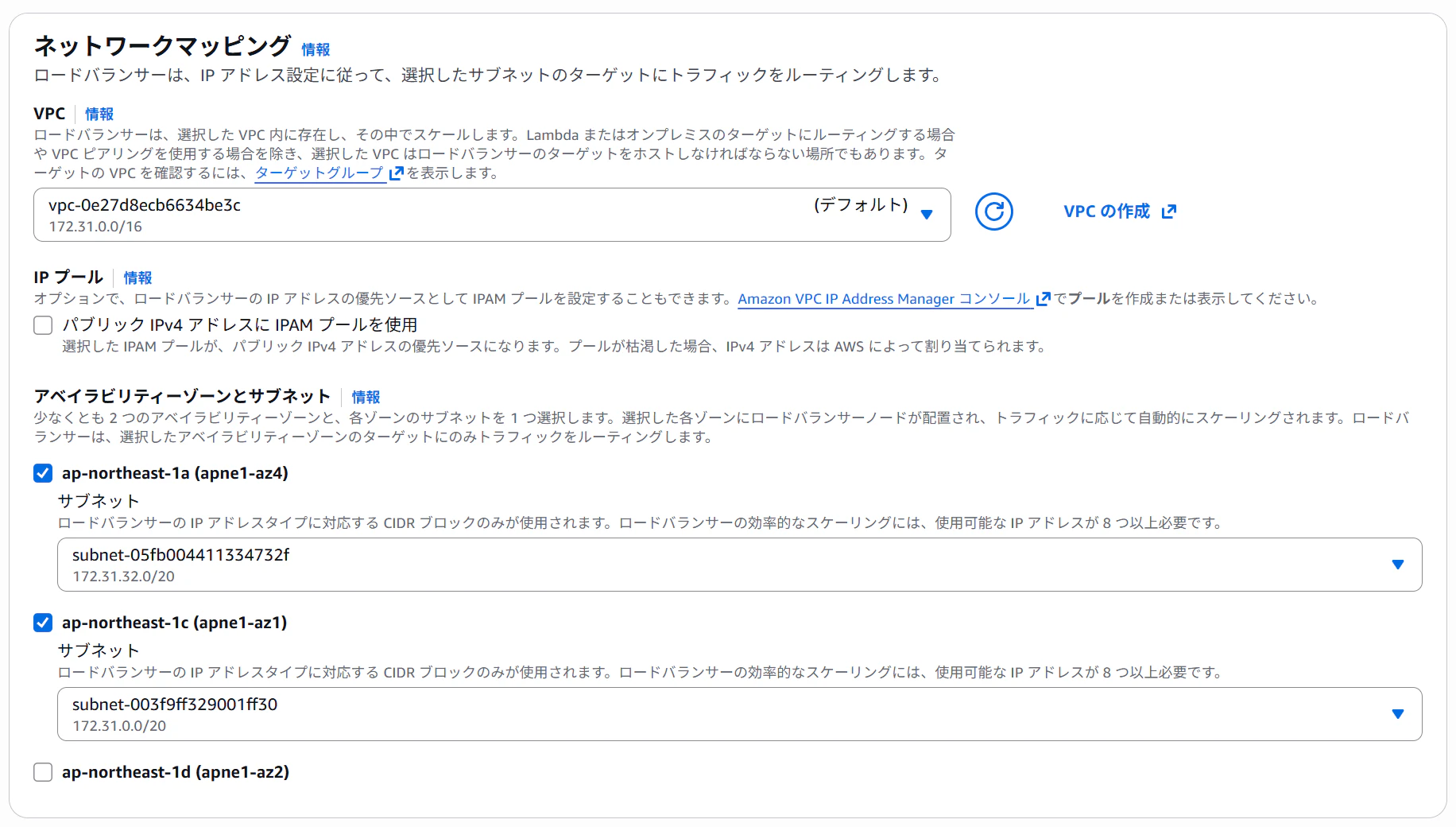Open the VPC vpc-0e27d8ecb6634be3c dropdown
This screenshot has height=827, width=1456.
492,215
